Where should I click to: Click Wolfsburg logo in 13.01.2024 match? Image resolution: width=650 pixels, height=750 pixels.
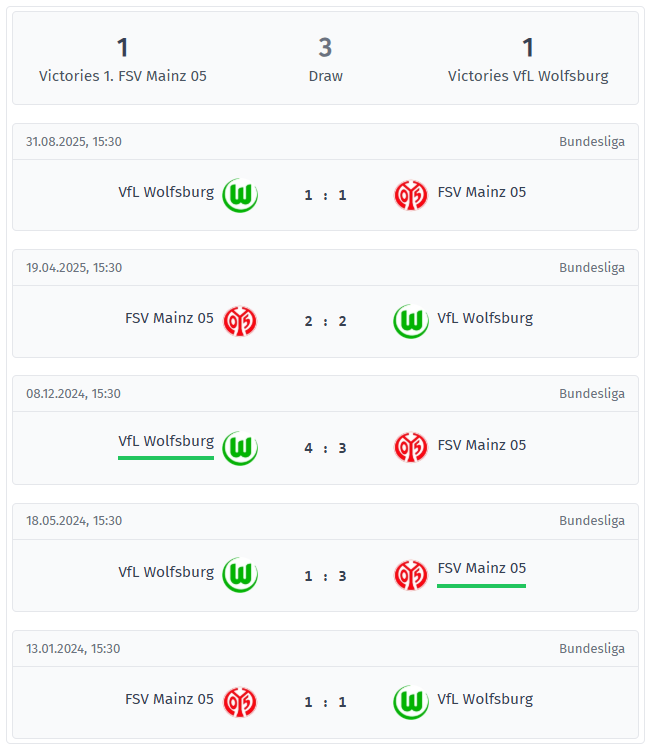(x=410, y=702)
